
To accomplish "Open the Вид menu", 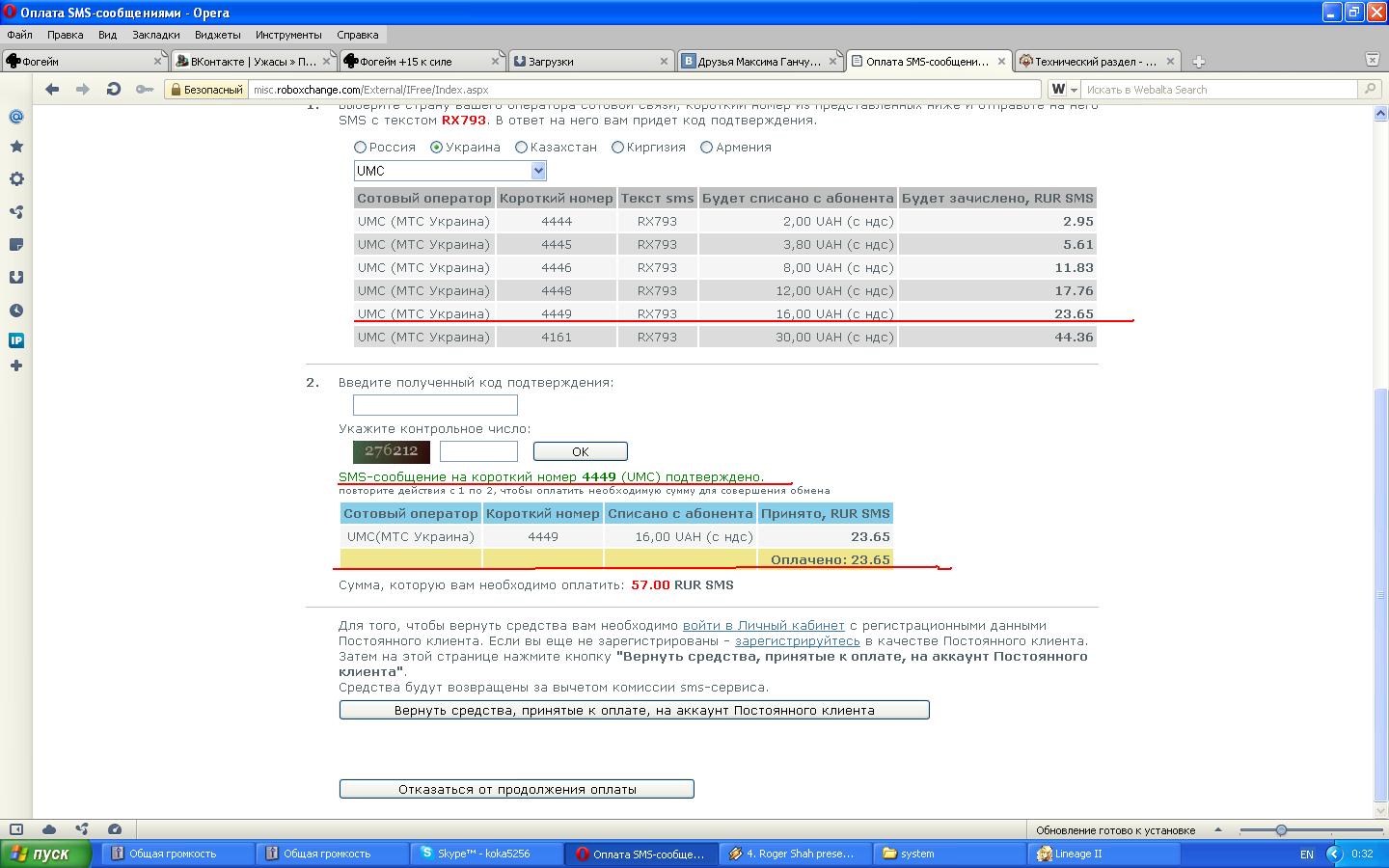I will [x=107, y=35].
